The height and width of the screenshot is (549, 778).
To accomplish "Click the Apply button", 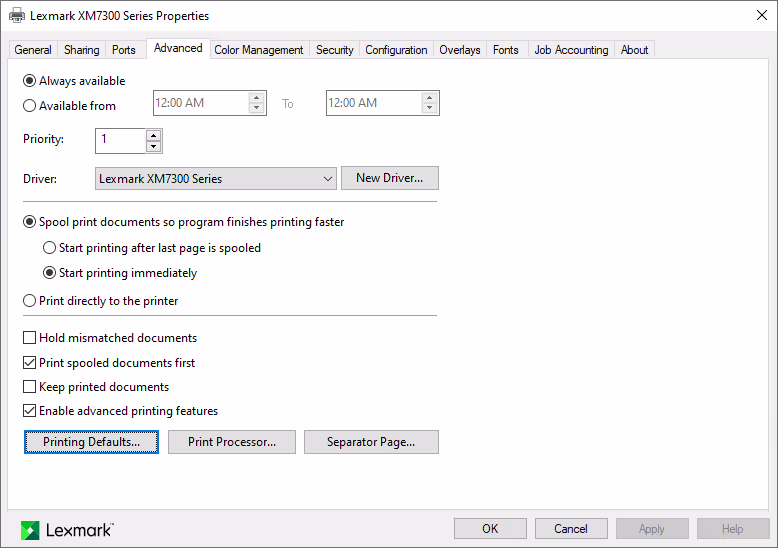I will pyautogui.click(x=652, y=529).
